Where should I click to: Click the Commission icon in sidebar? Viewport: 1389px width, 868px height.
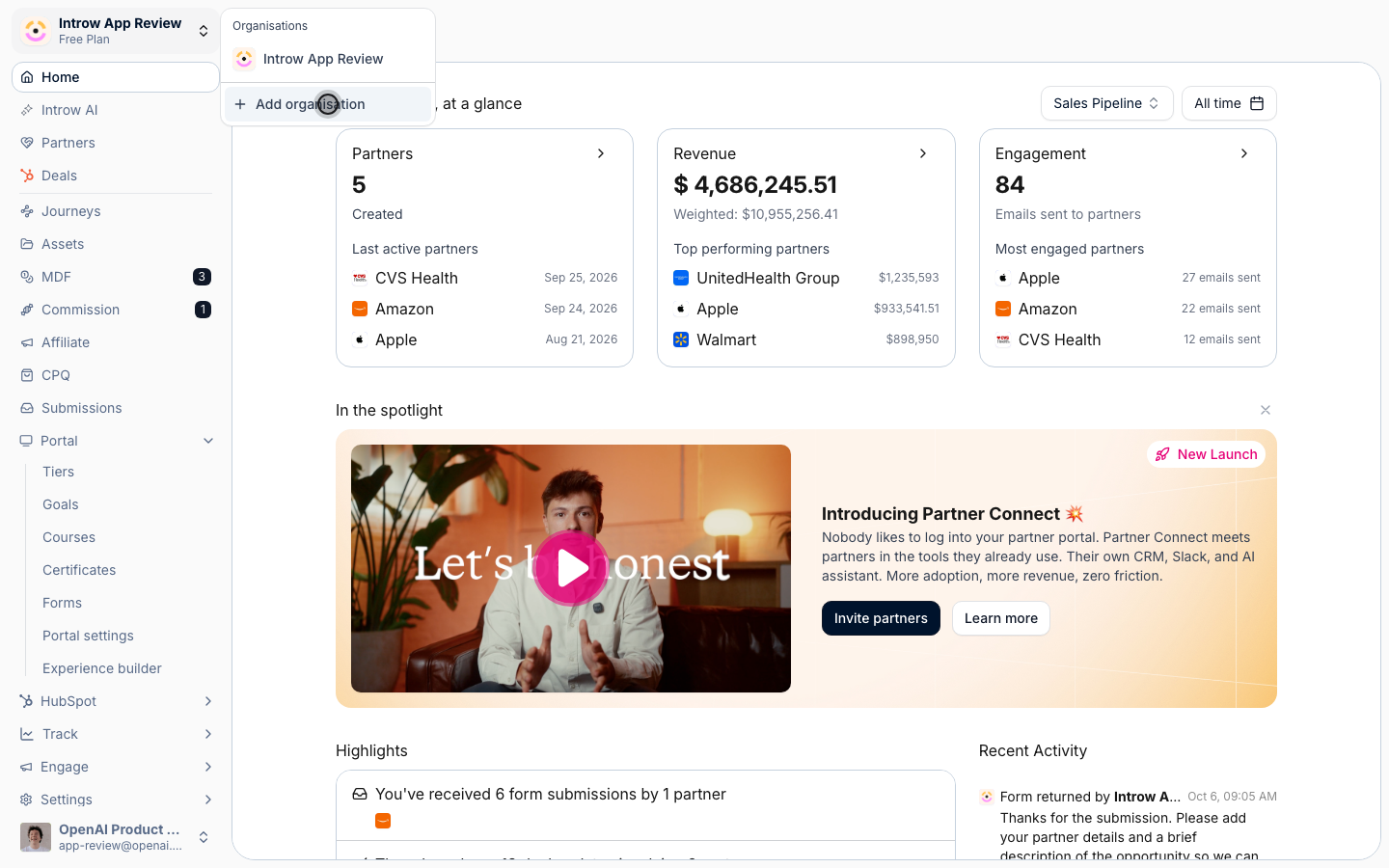pyautogui.click(x=27, y=310)
